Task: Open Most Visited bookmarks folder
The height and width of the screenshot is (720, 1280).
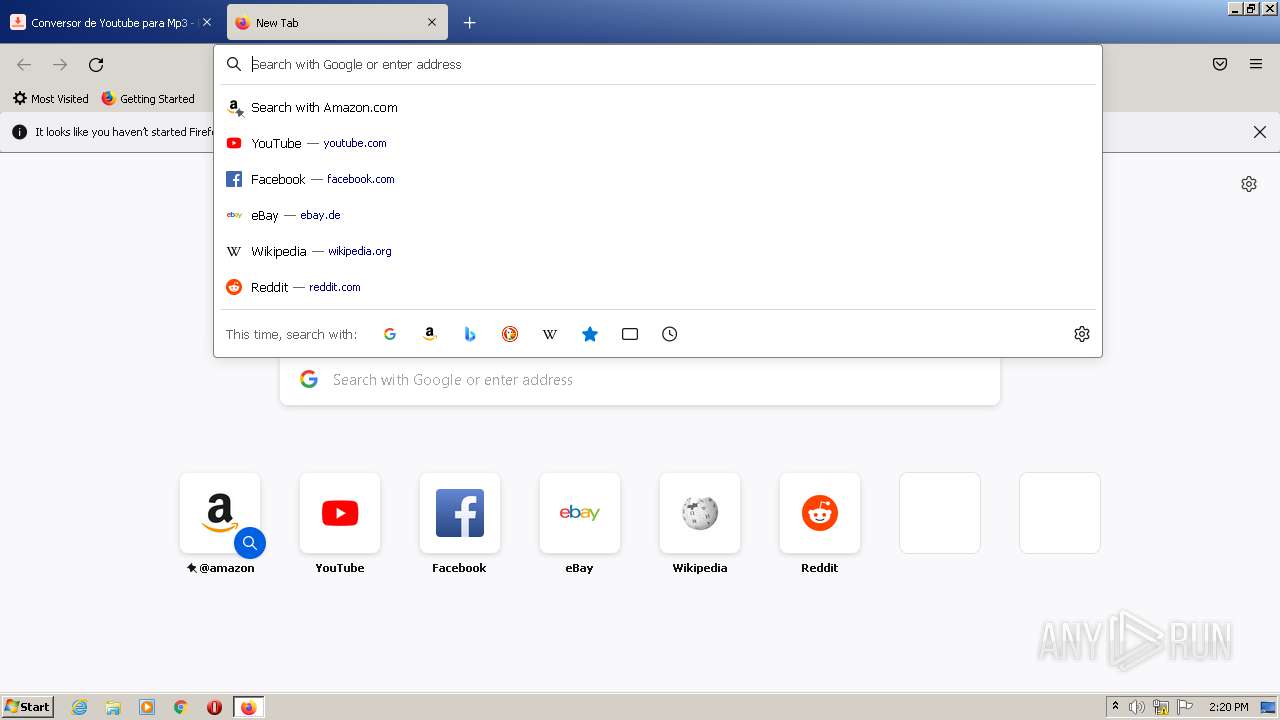Action: (51, 98)
